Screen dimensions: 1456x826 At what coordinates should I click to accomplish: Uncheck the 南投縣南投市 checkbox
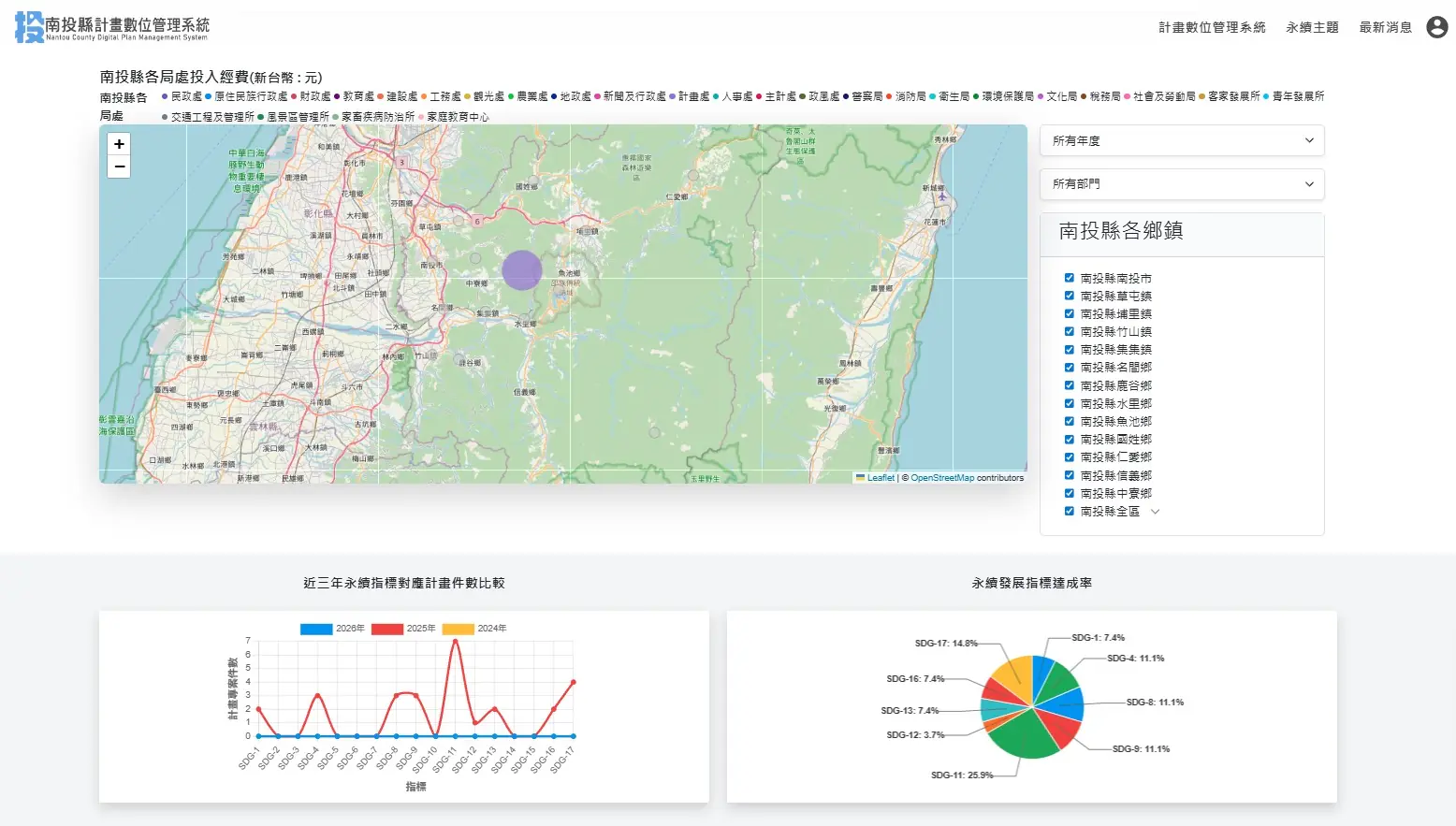coord(1069,278)
